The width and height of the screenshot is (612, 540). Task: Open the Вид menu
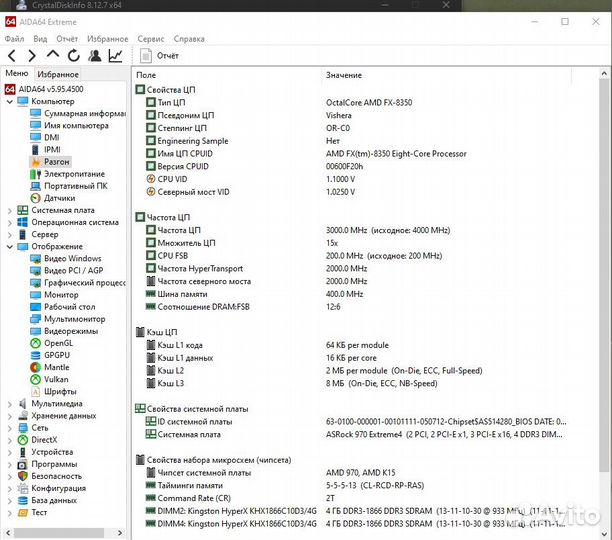point(40,39)
